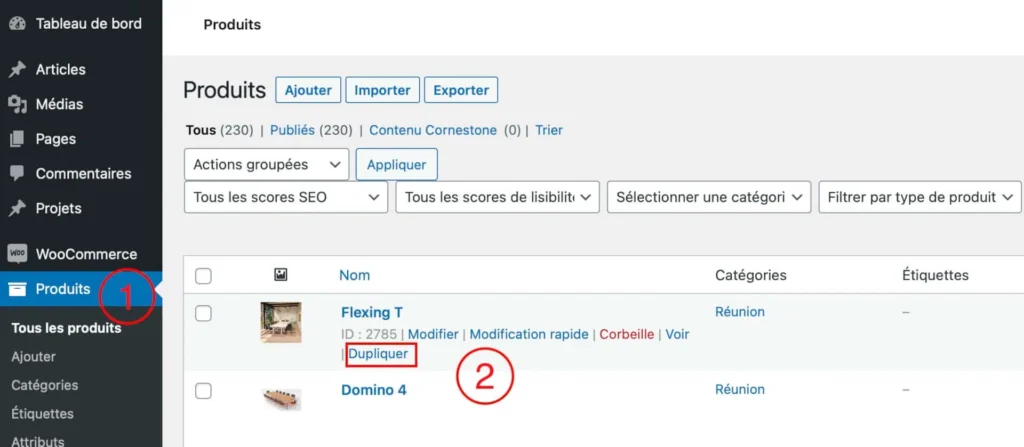
Task: Open the Flexing T product title
Action: click(x=372, y=312)
